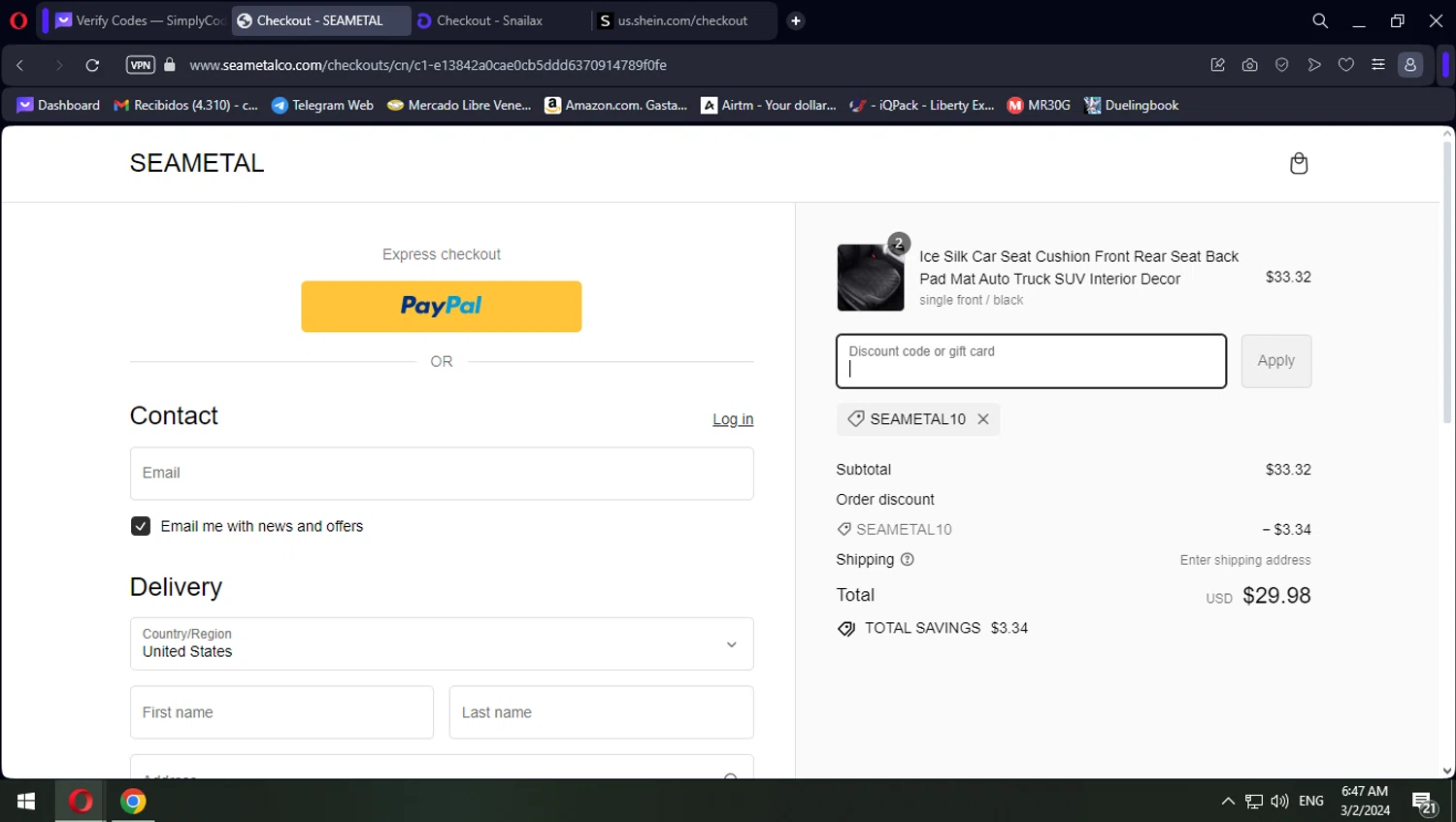Pay with PayPal express checkout

(442, 307)
